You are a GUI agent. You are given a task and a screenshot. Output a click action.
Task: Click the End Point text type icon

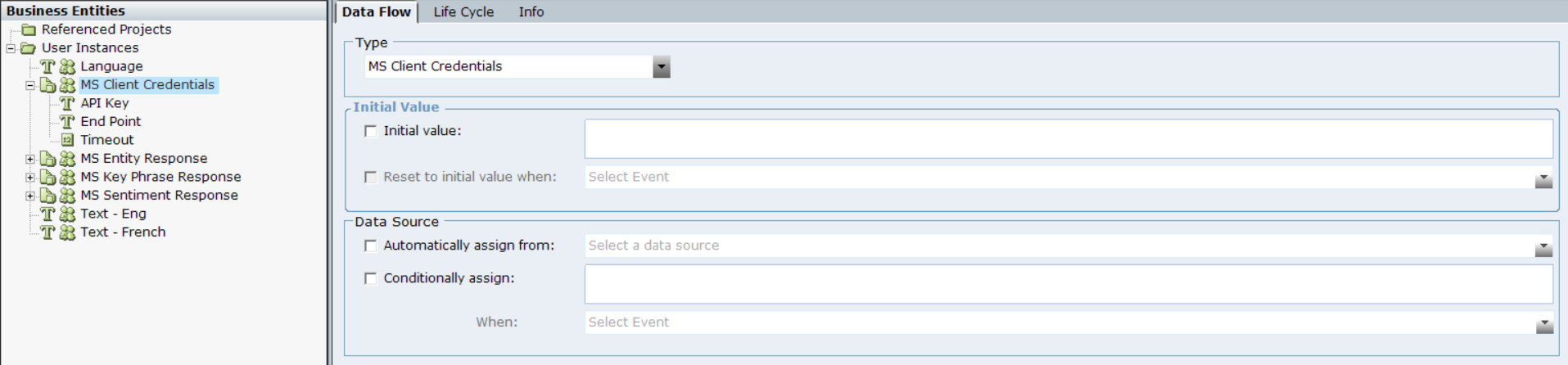coord(67,122)
